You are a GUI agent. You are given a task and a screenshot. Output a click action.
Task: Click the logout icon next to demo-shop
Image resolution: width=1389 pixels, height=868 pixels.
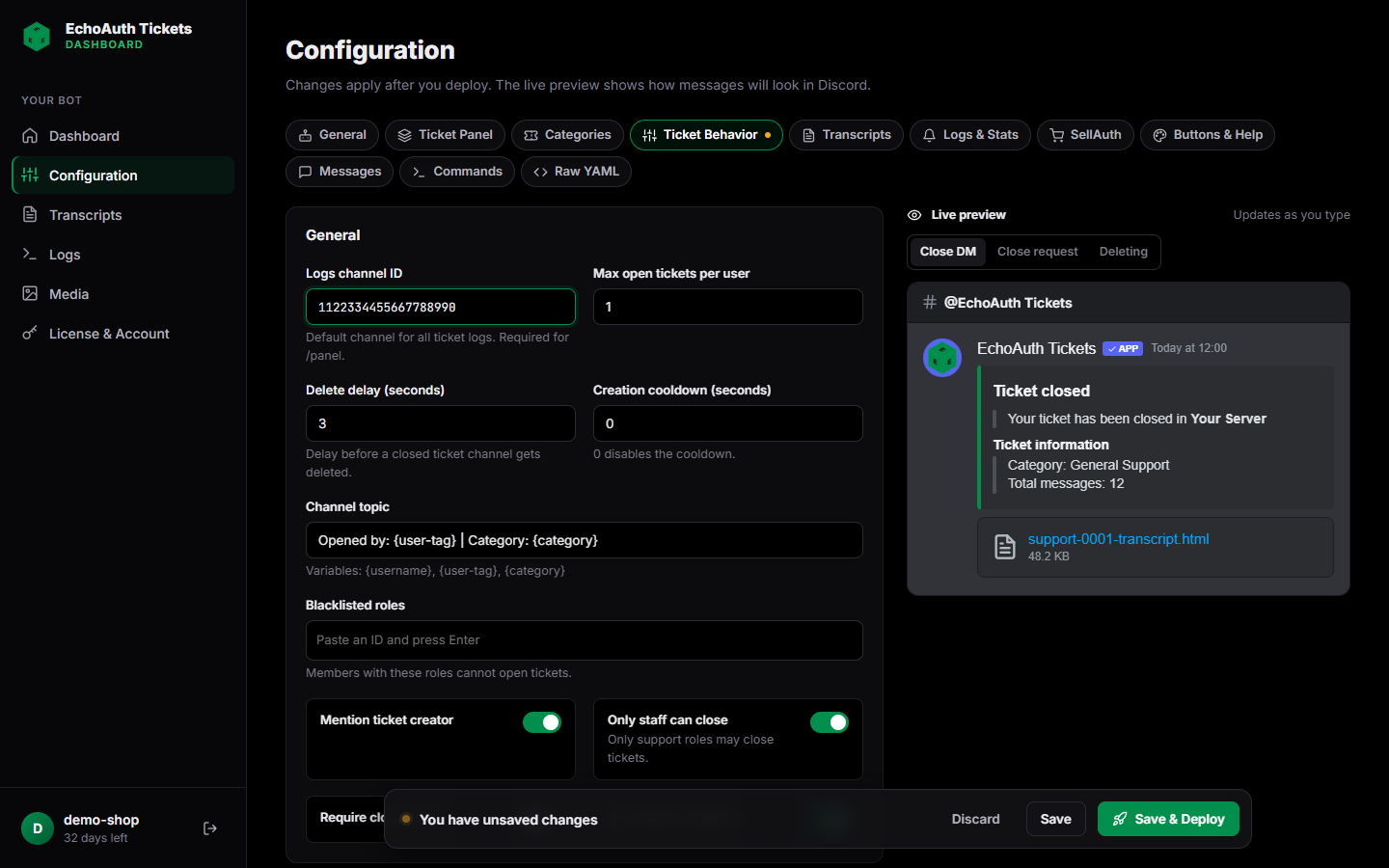point(210,828)
